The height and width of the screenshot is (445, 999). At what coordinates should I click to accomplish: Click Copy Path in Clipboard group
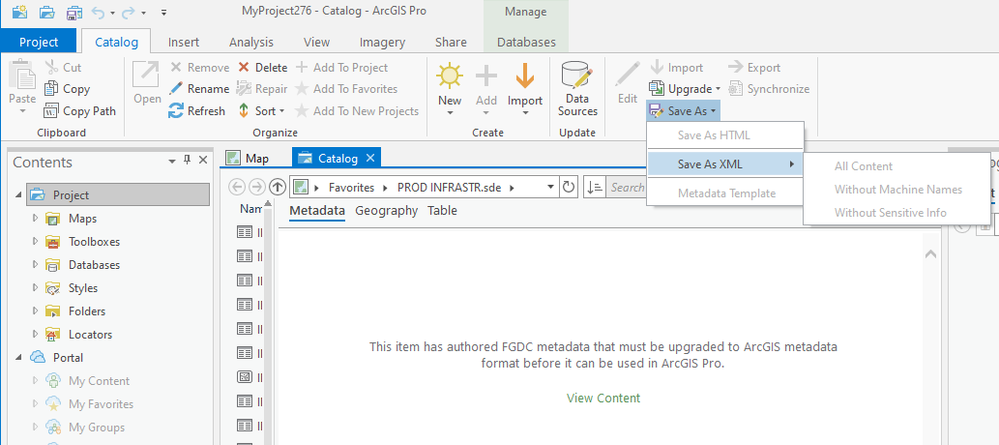[x=80, y=111]
